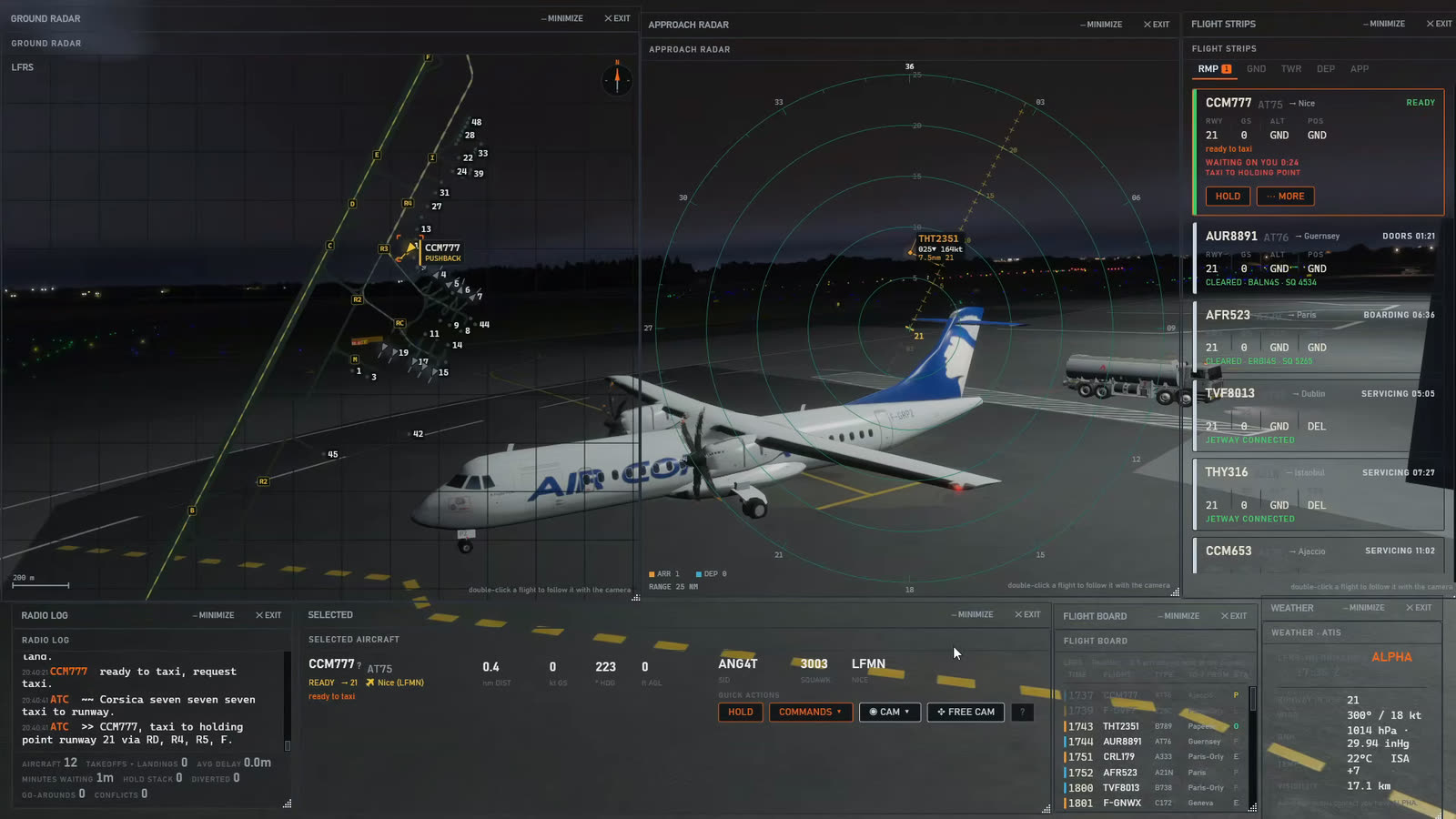Click stand 45 on Ground Radar
1456x819 pixels.
pyautogui.click(x=332, y=454)
